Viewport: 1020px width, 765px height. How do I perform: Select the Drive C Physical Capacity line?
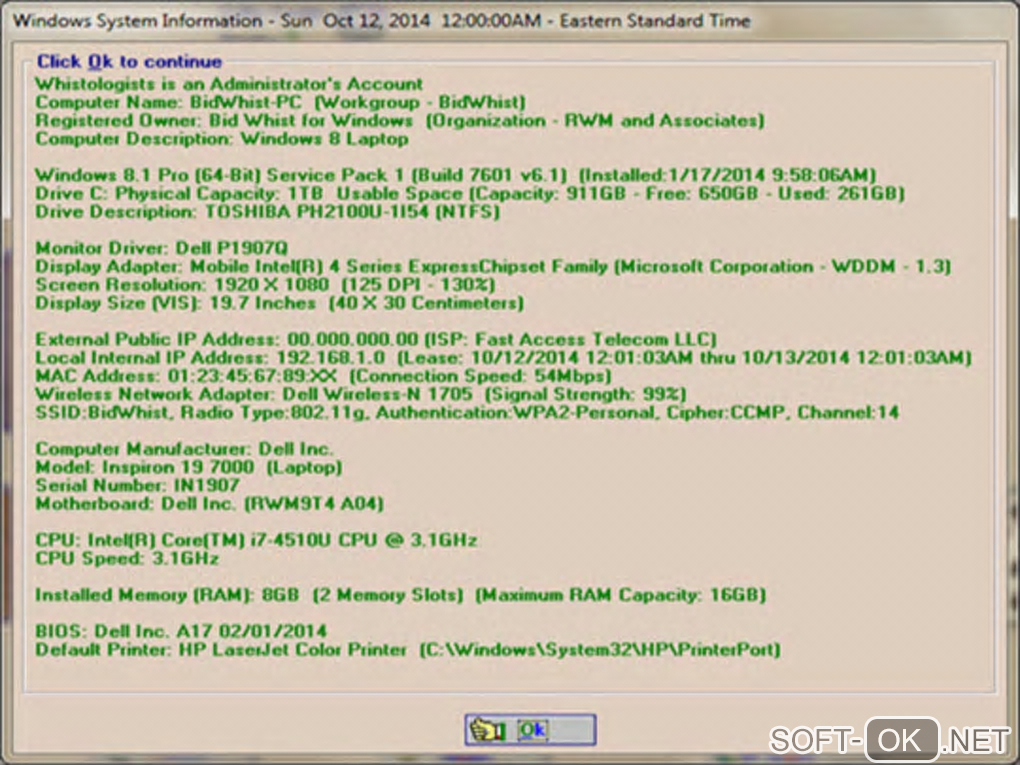pyautogui.click(x=470, y=193)
